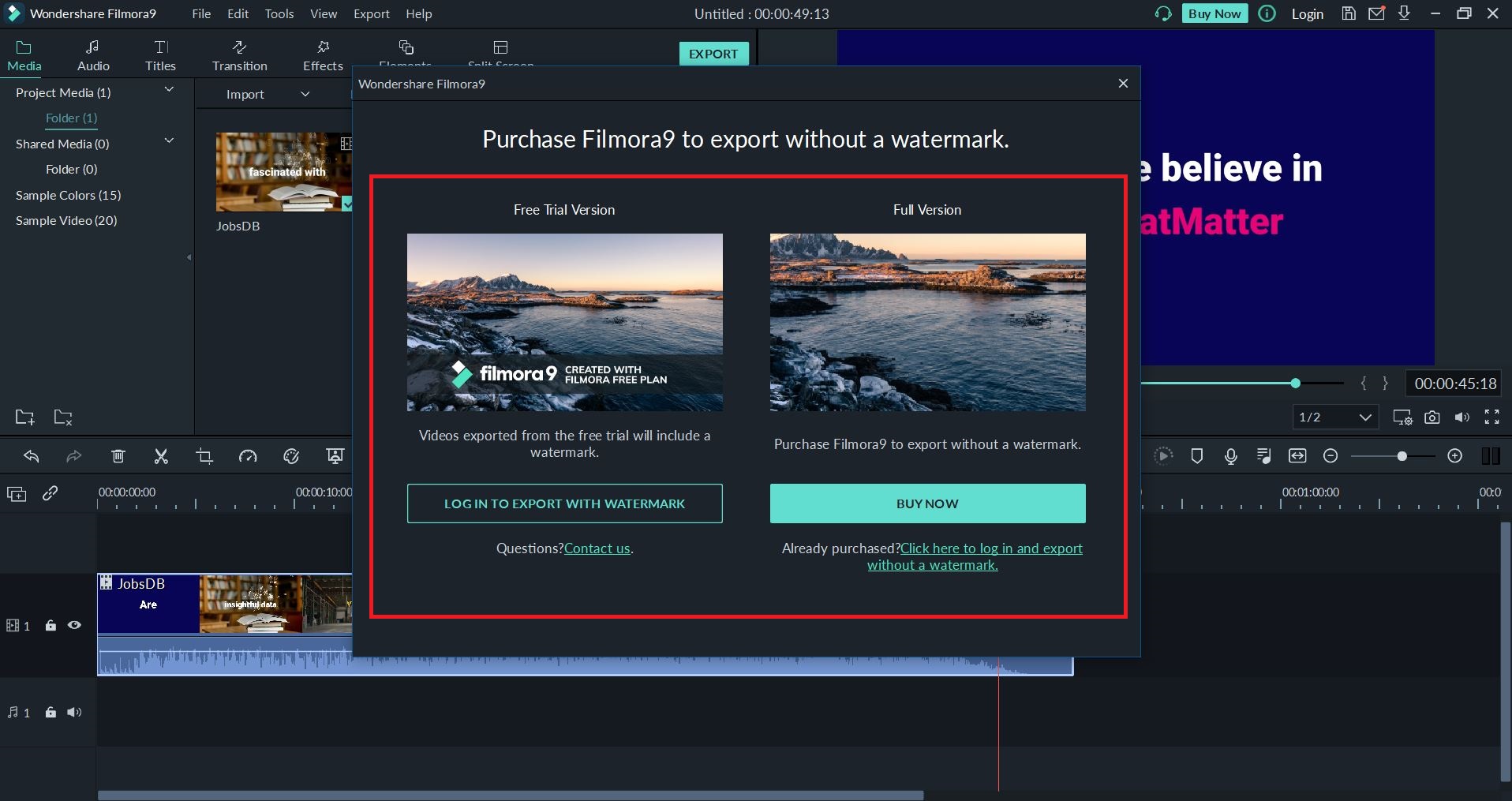Collapse the Project Media section
The image size is (1512, 801).
point(169,90)
